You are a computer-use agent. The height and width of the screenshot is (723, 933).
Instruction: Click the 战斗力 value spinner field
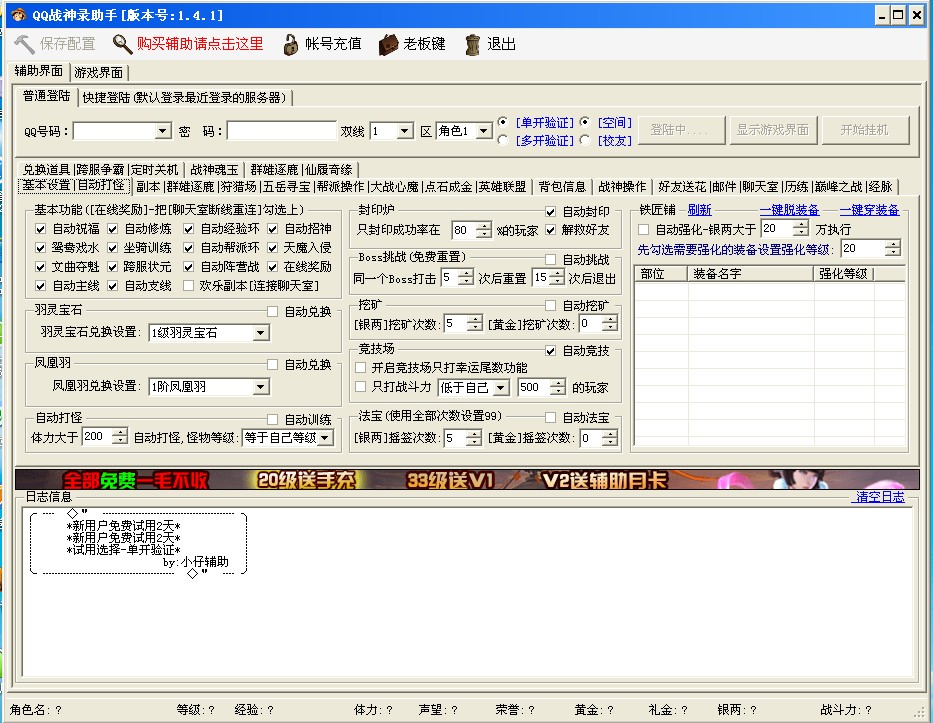(534, 388)
